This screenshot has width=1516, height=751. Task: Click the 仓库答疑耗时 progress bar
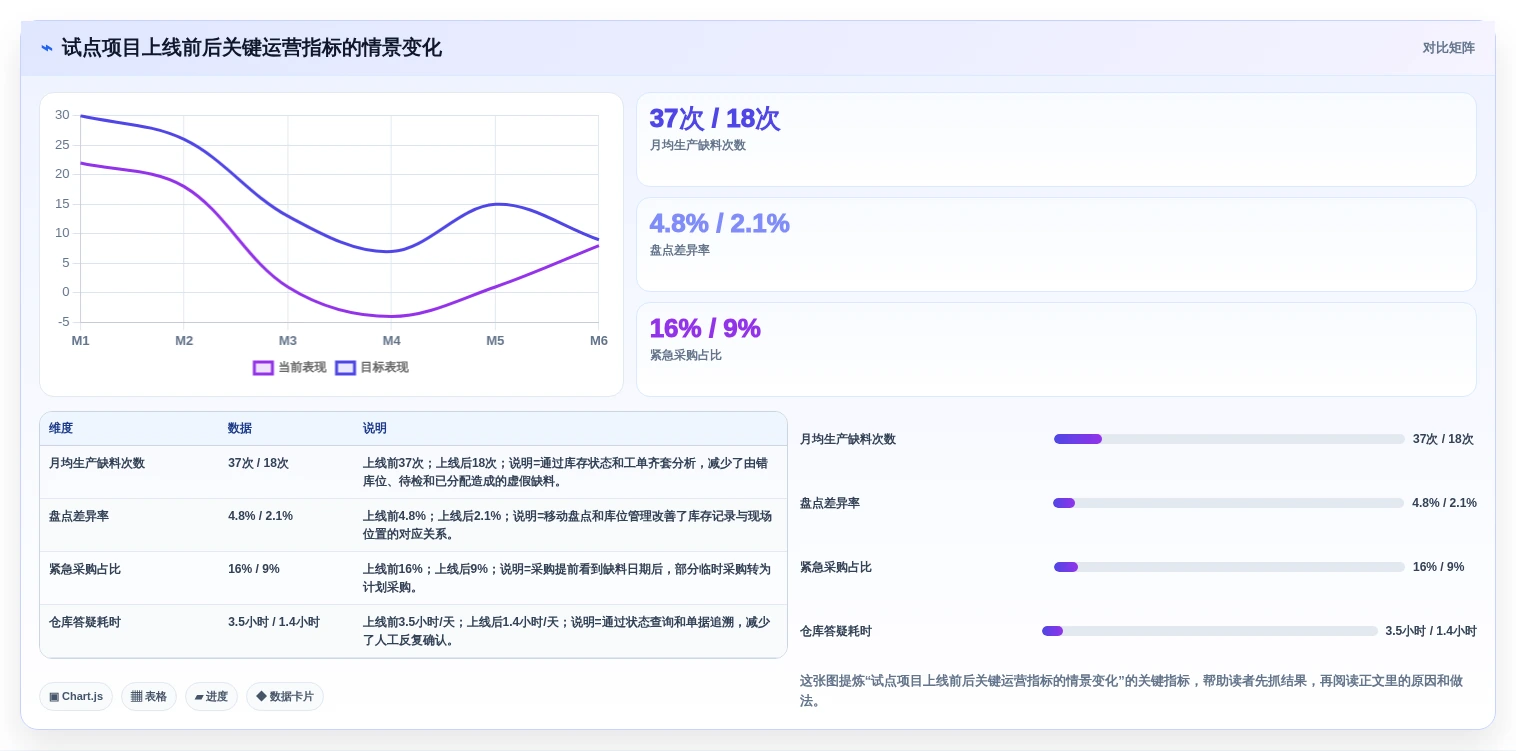[1210, 631]
